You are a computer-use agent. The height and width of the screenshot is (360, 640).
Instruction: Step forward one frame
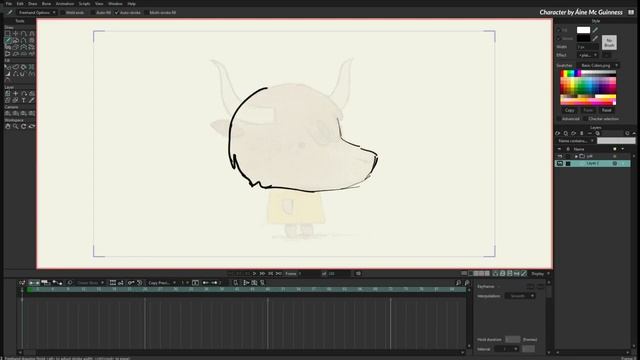[x=262, y=273]
